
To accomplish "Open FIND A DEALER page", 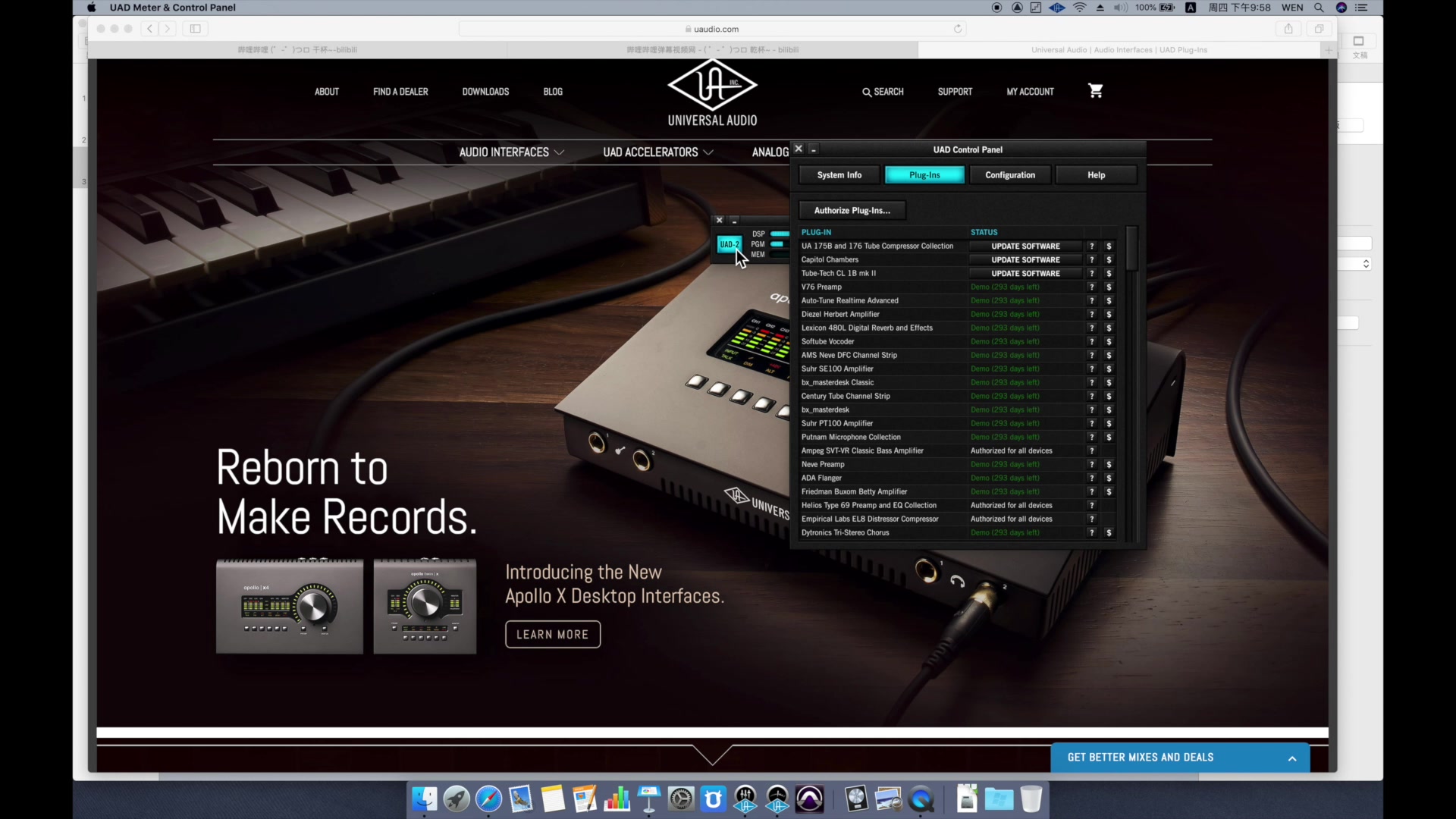I will click(400, 92).
